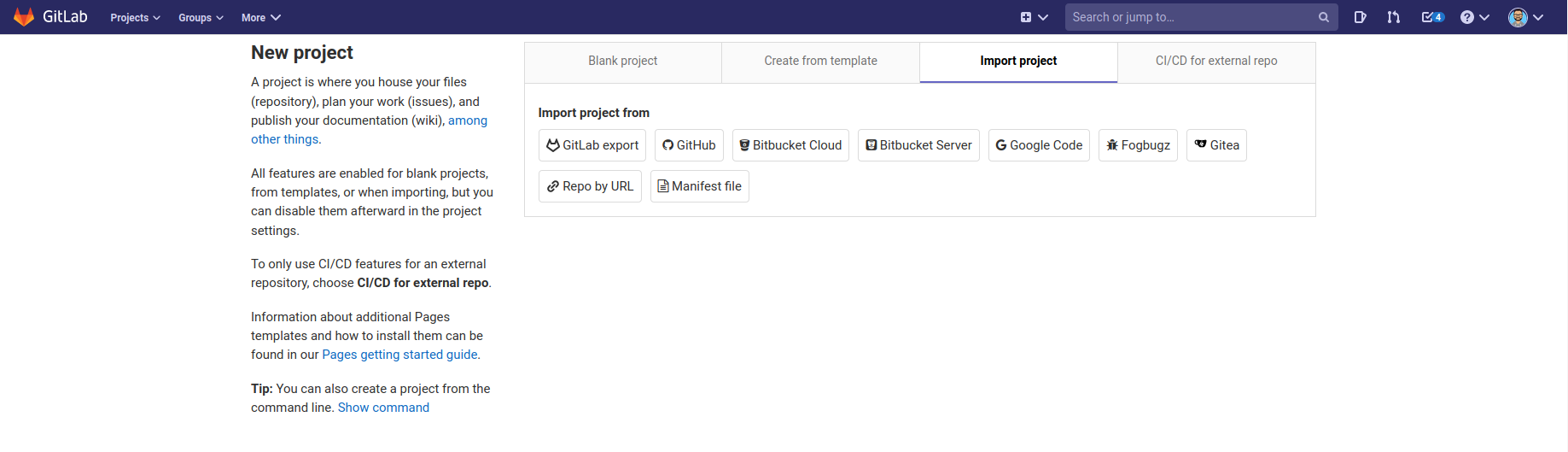Screen dimensions: 1568x452
Task: Open the Issues icon in navbar
Action: [1361, 17]
